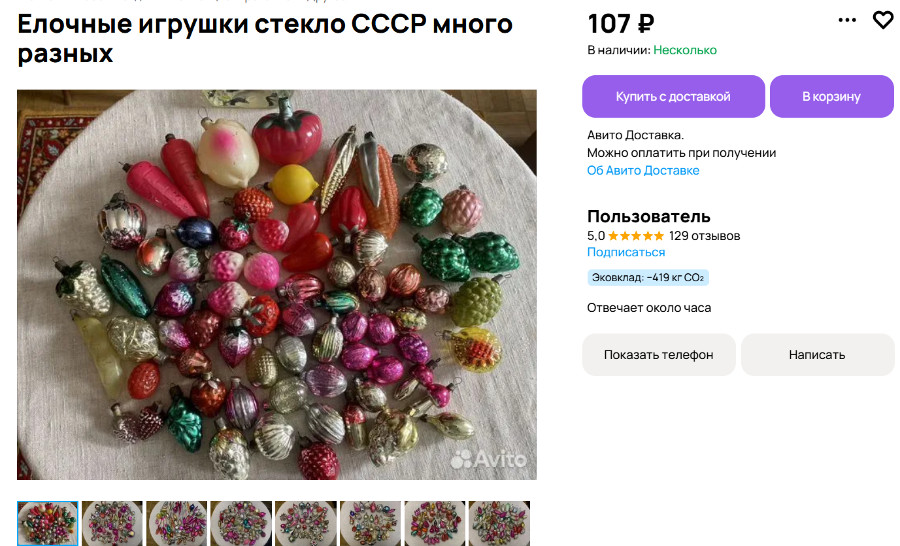Add item with В корзину button
The width and height of the screenshot is (900, 546).
coord(832,96)
